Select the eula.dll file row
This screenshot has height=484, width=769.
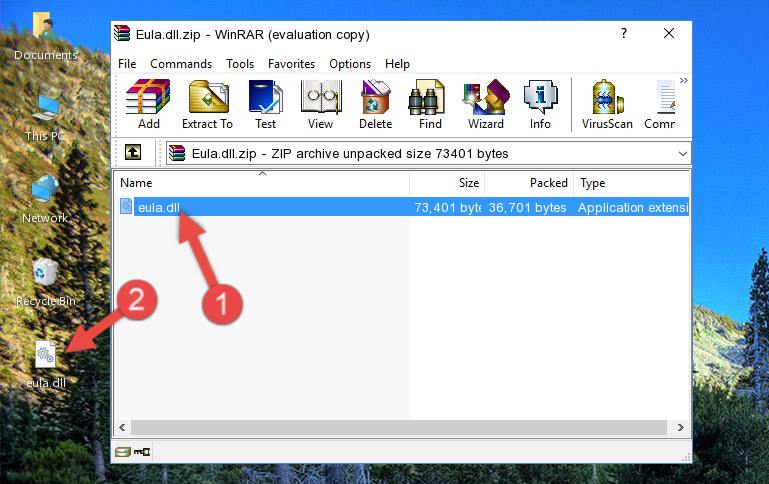click(x=402, y=207)
